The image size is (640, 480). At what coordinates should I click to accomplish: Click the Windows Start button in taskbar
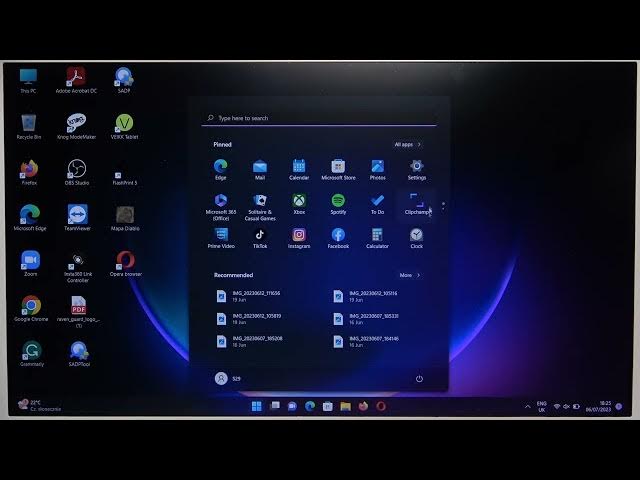256,406
